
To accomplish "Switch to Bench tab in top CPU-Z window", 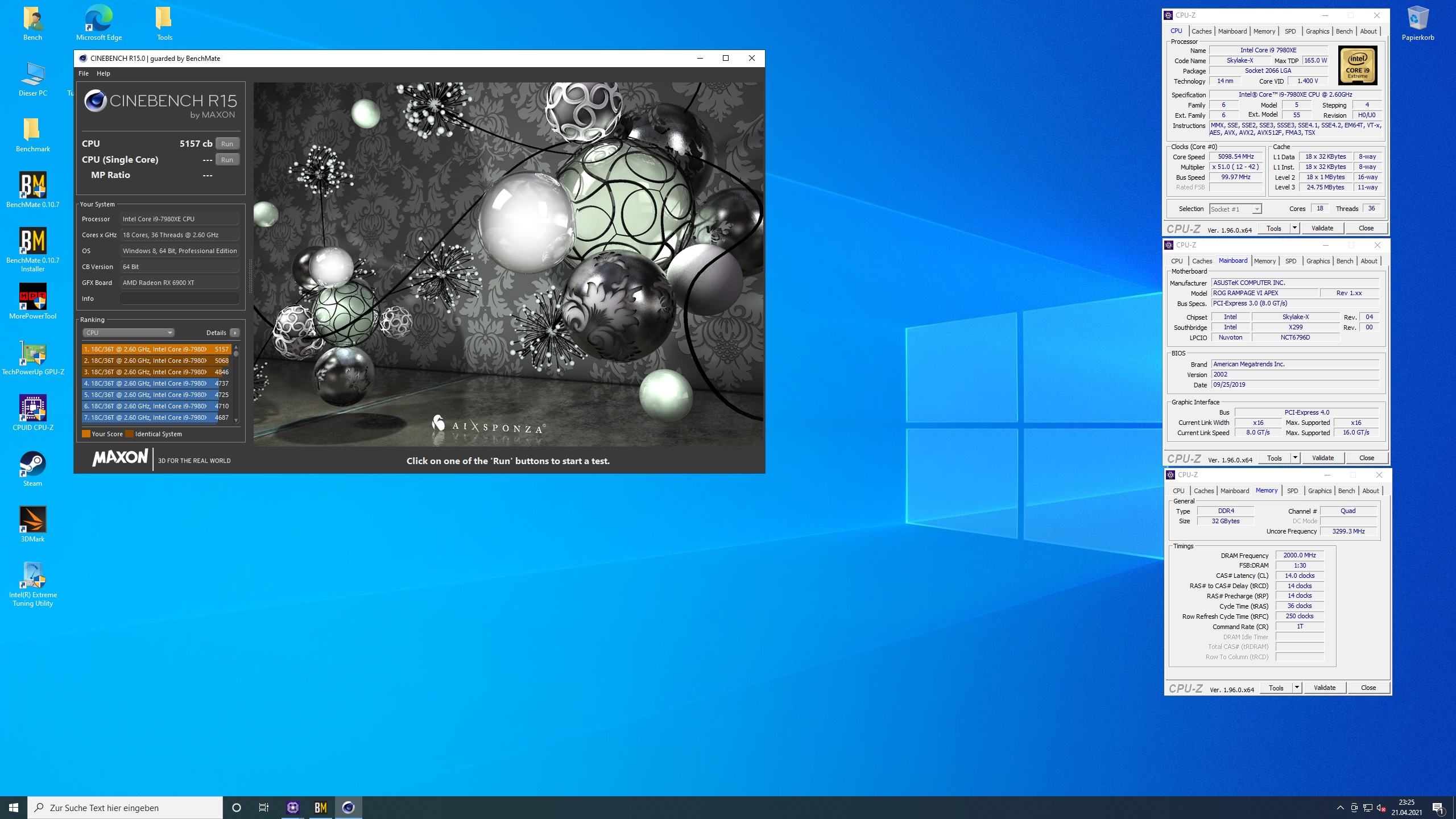I will [x=1344, y=31].
